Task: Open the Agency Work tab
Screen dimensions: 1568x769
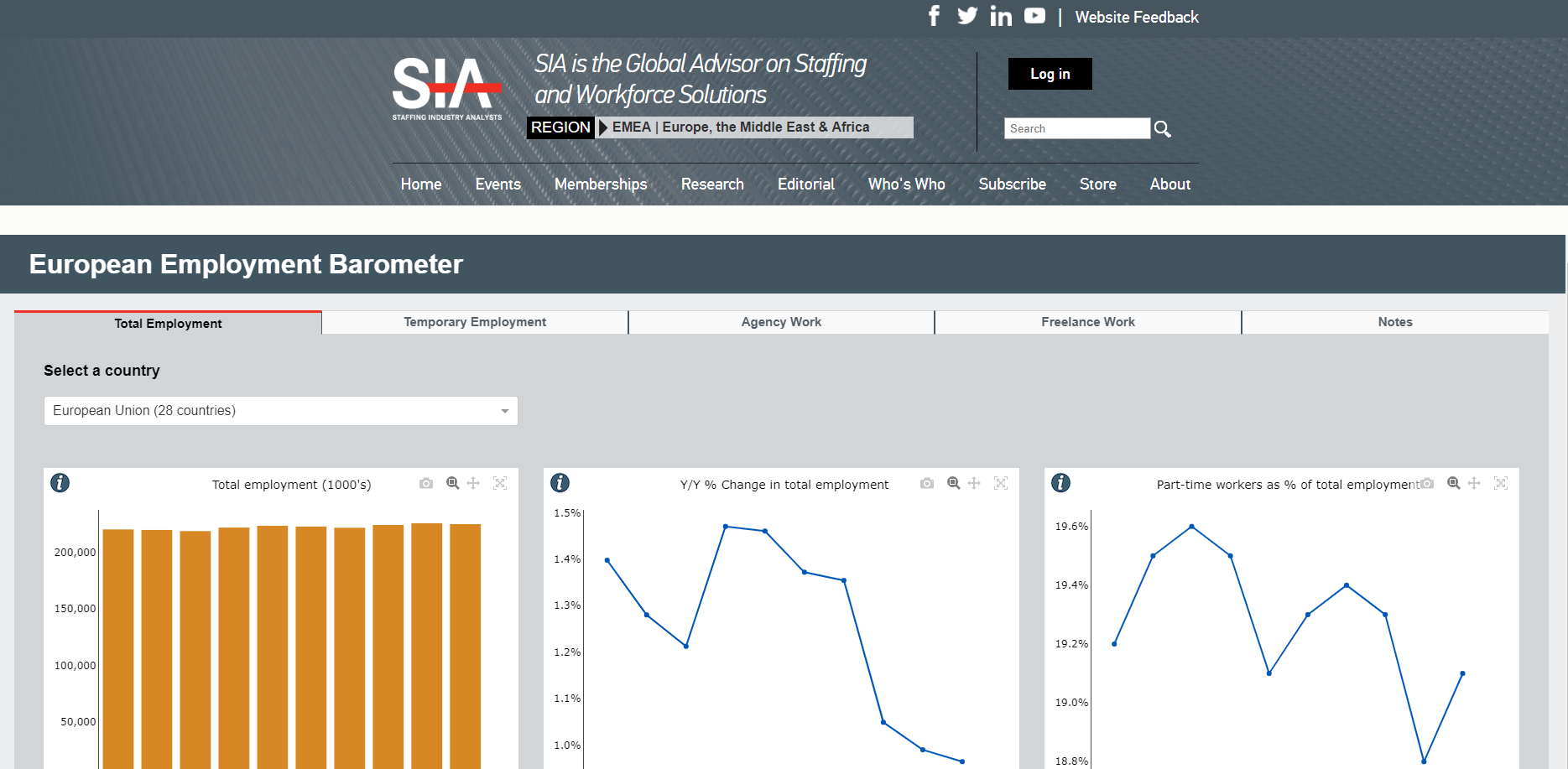Action: coord(781,322)
